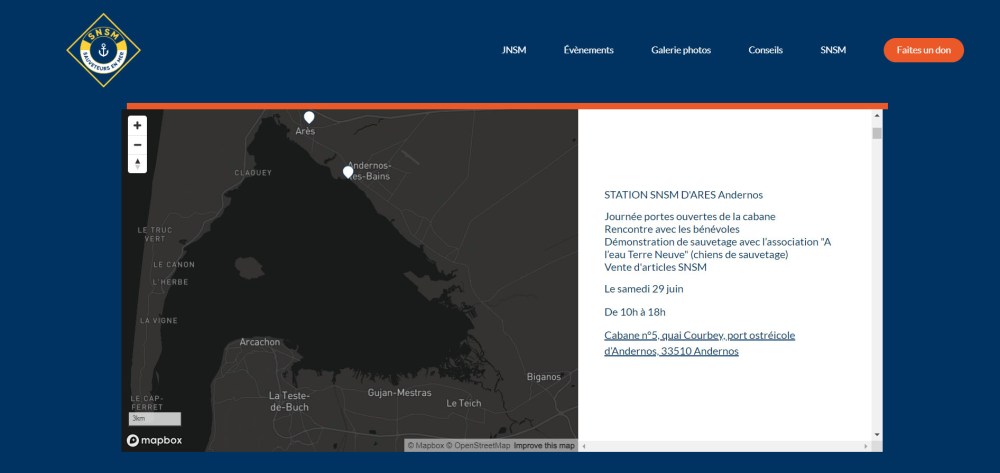1000x473 pixels.
Task: Open the JNSM menu item
Action: click(514, 50)
